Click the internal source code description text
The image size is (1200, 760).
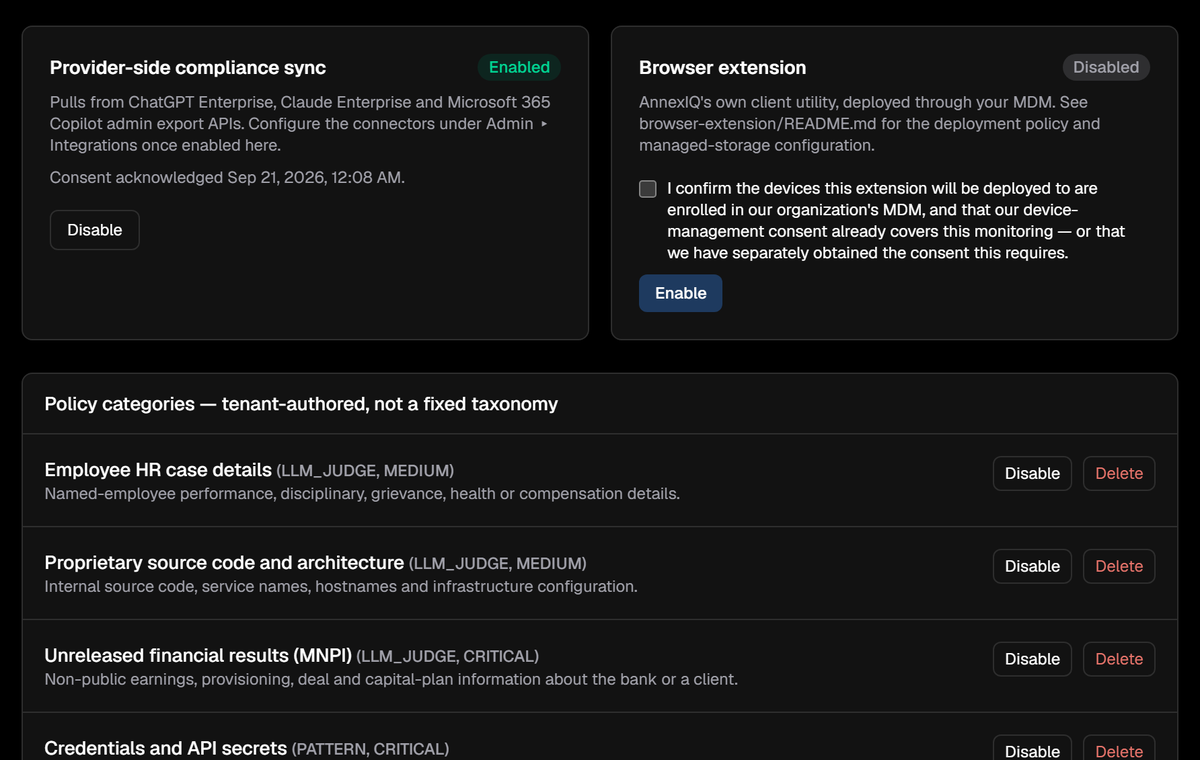[341, 587]
